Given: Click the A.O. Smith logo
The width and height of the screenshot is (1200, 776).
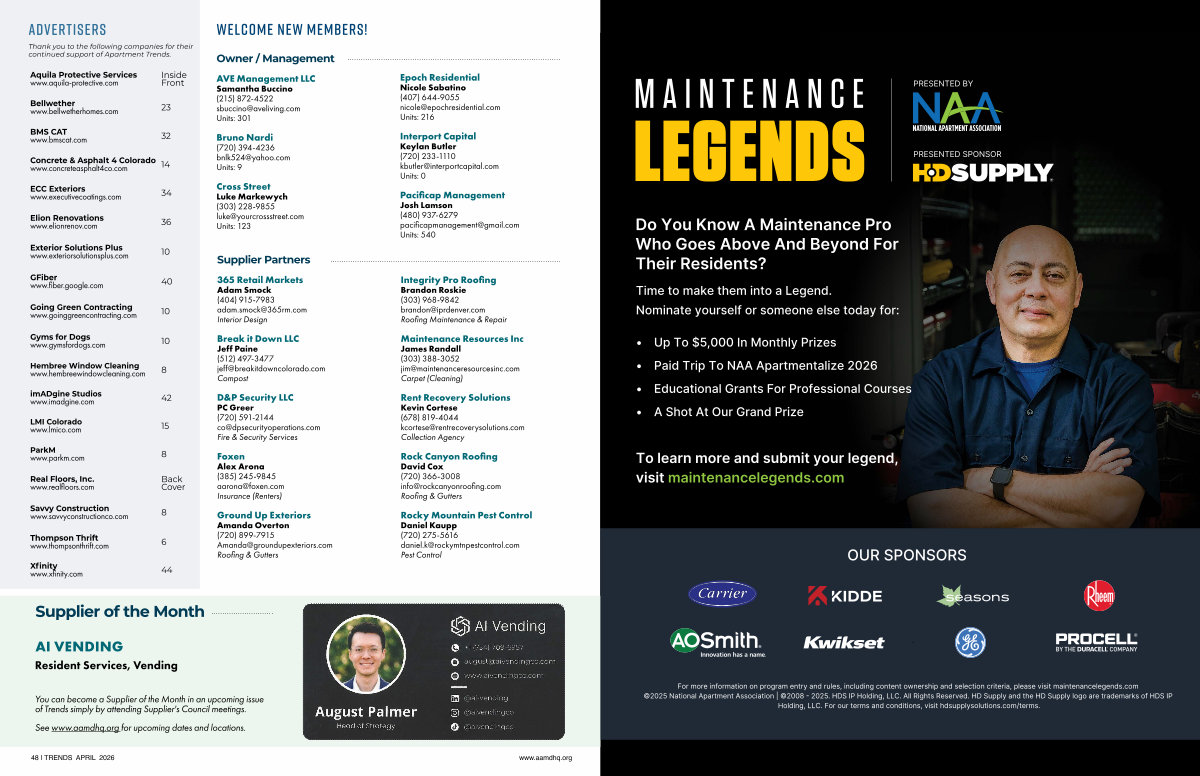Looking at the screenshot, I should coord(717,642).
